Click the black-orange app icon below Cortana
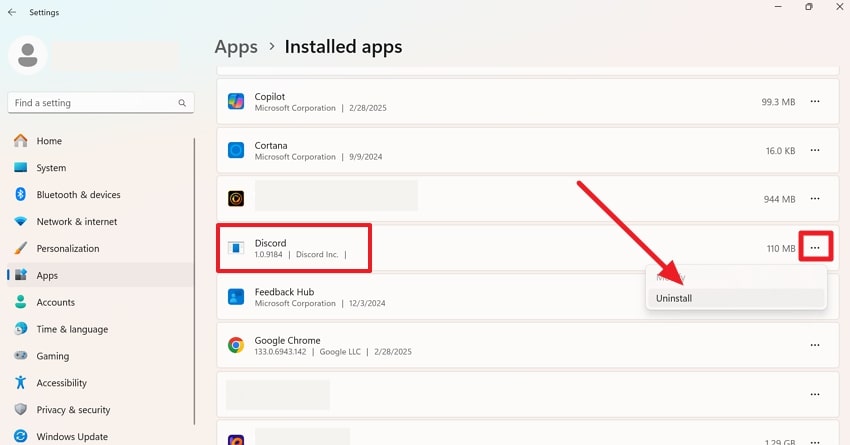Image resolution: width=850 pixels, height=445 pixels. (x=236, y=199)
